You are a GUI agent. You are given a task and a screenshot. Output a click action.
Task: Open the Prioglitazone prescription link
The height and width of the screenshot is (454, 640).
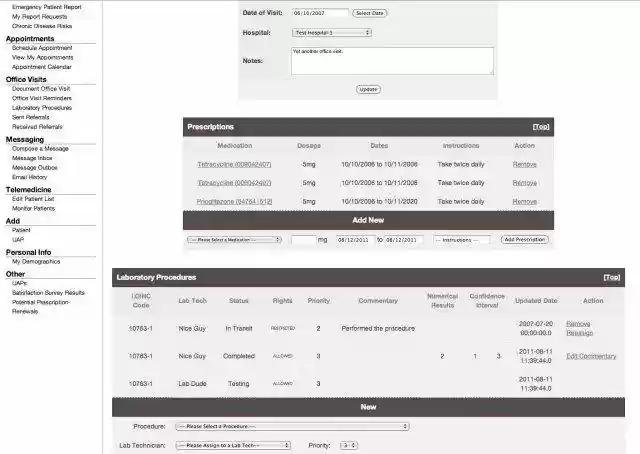point(234,202)
